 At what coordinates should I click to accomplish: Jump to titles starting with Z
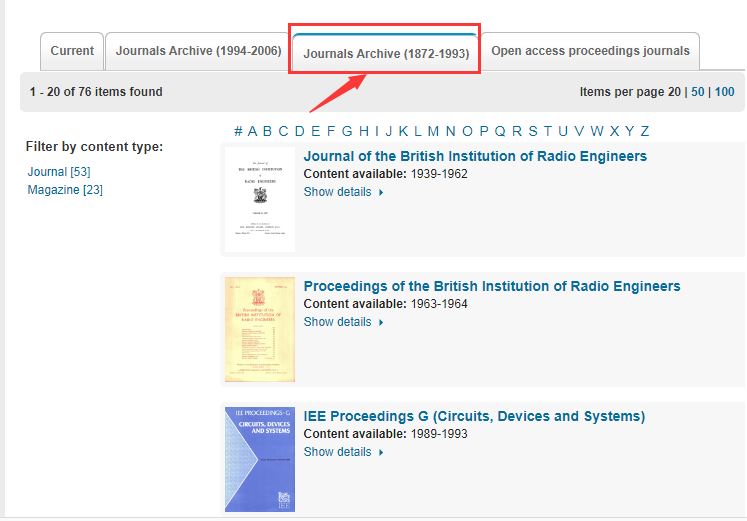click(645, 131)
